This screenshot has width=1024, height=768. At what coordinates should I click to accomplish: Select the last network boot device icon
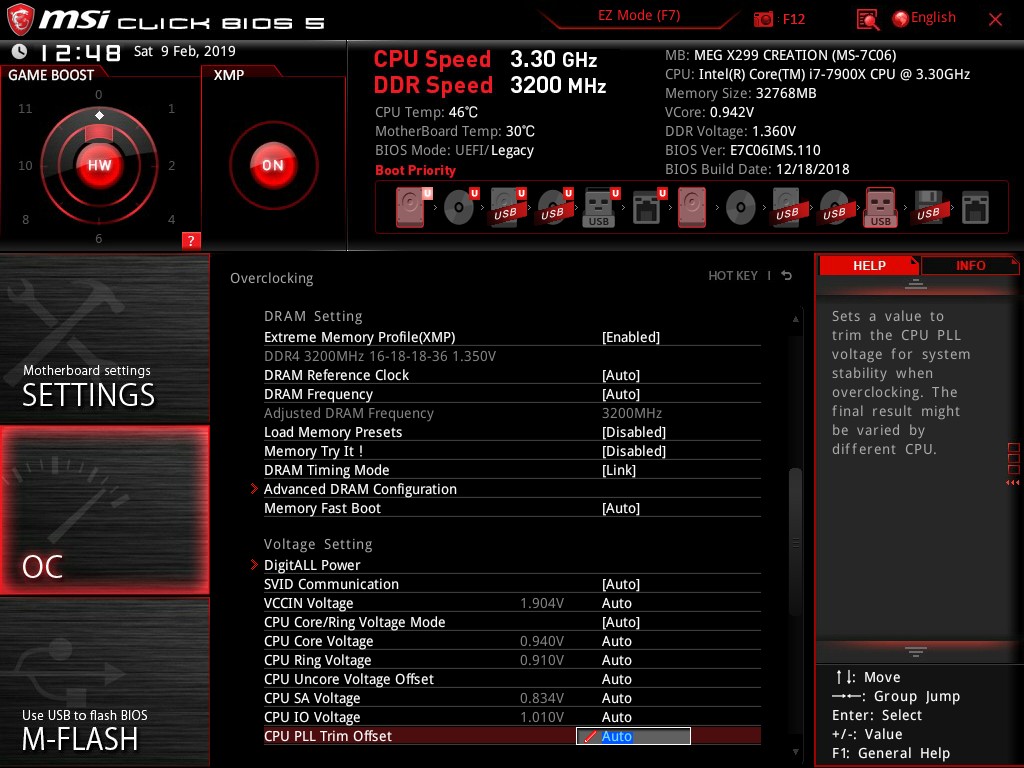pyautogui.click(x=975, y=207)
